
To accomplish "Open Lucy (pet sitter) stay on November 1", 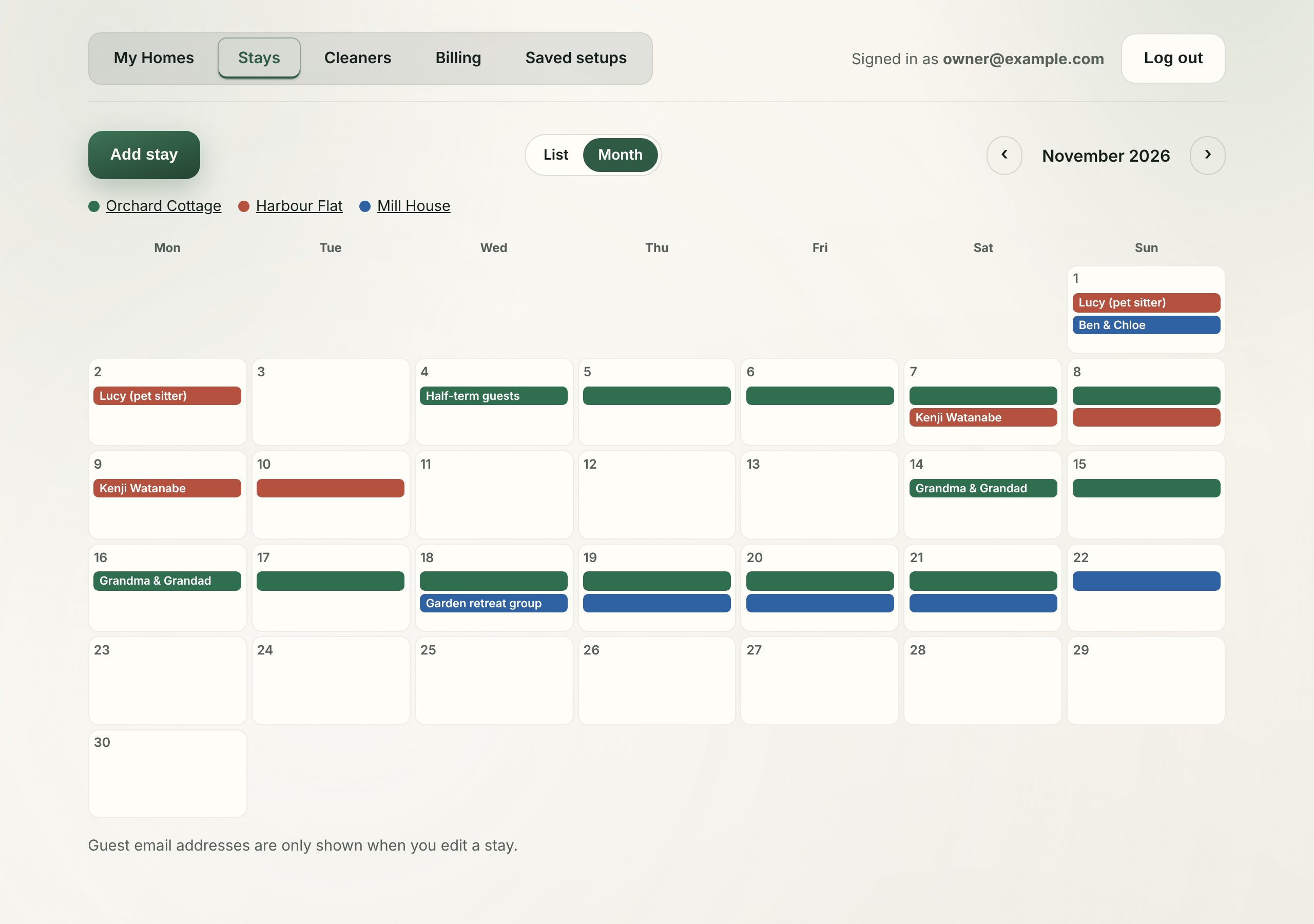I will (x=1146, y=302).
